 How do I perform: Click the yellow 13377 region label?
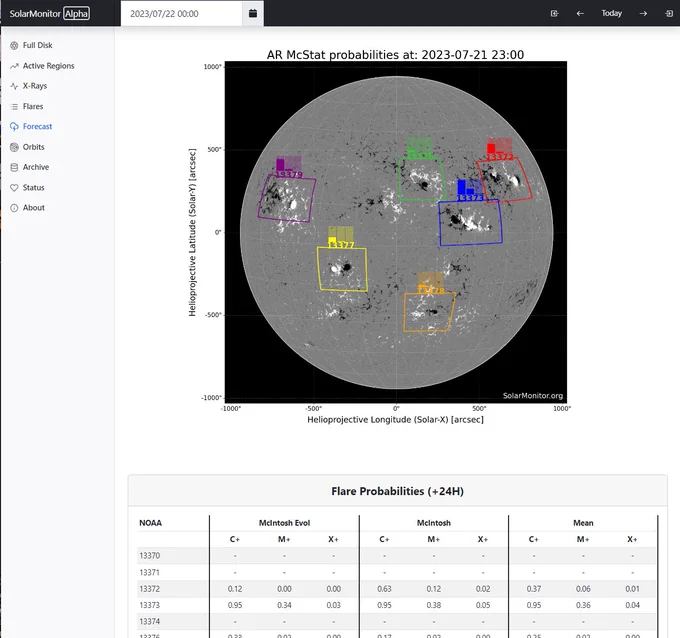coord(341,245)
